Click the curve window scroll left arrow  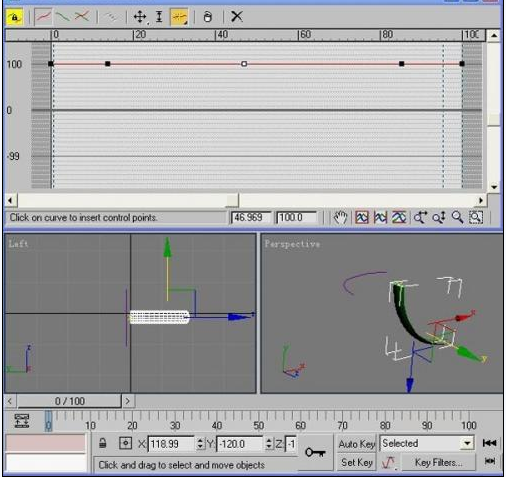tap(10, 200)
